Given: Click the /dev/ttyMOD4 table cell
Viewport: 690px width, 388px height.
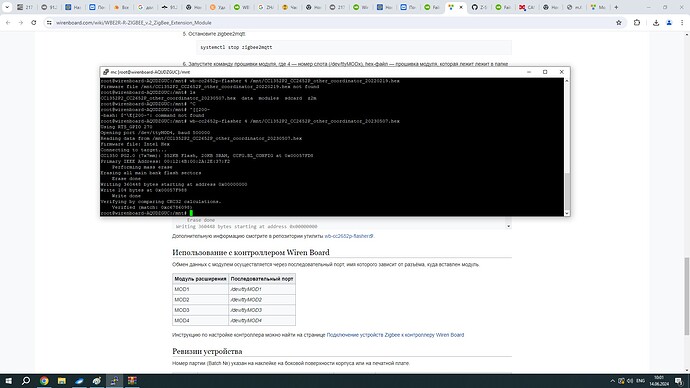Looking at the screenshot, I should click(x=262, y=321).
